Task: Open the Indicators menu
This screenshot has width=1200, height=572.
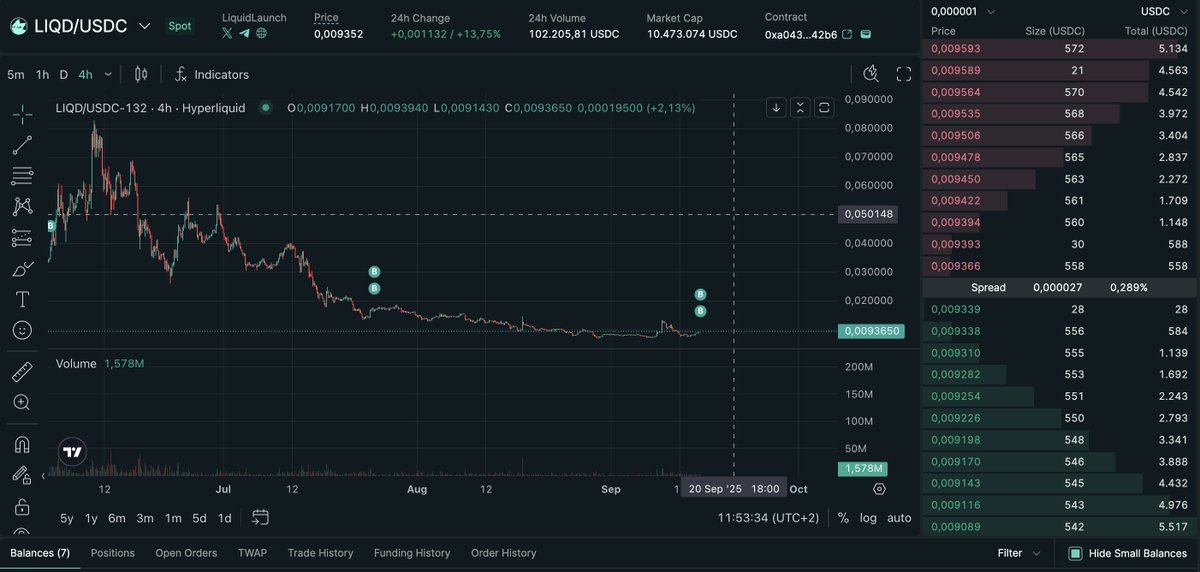Action: coord(211,74)
